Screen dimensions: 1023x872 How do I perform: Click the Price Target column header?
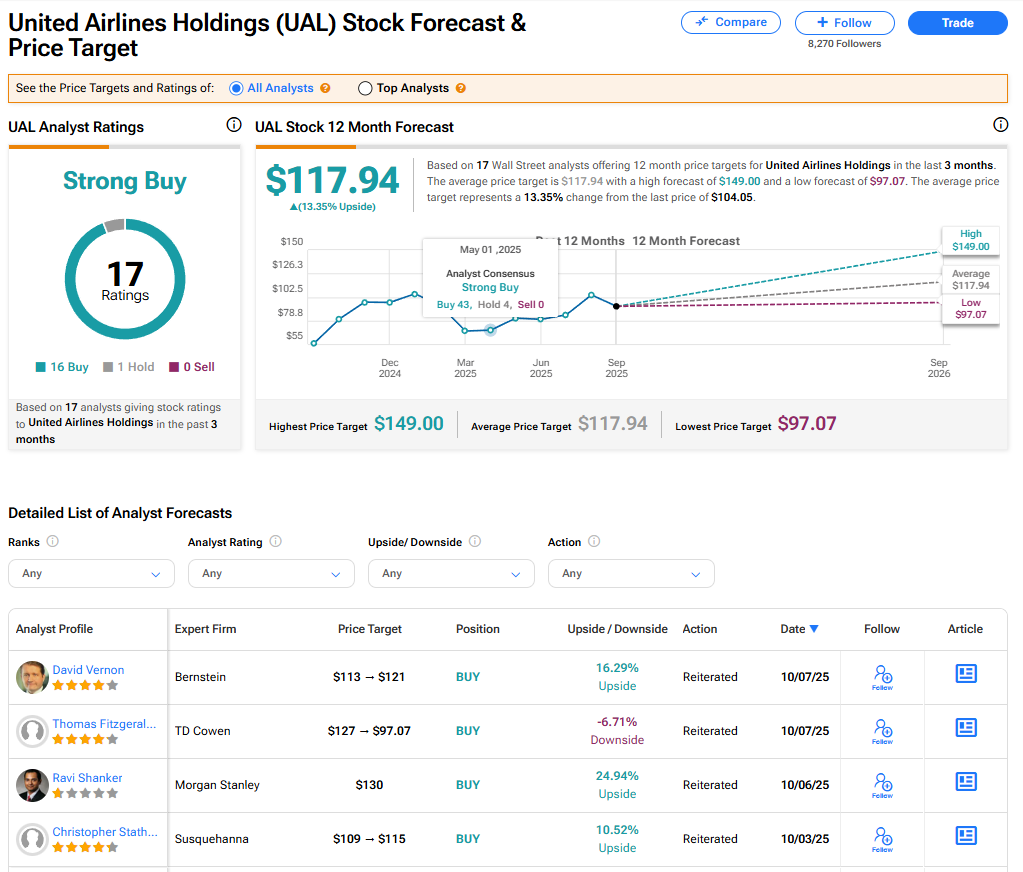(369, 629)
